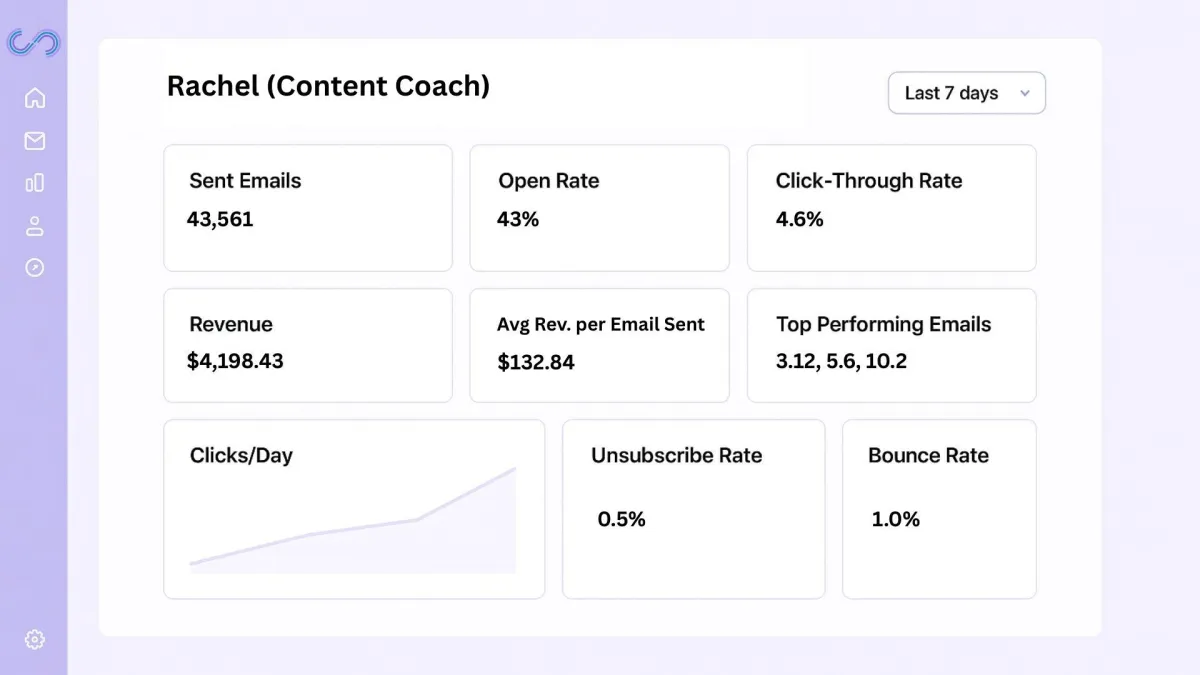Click the Rachel (Content Coach) heading

328,86
